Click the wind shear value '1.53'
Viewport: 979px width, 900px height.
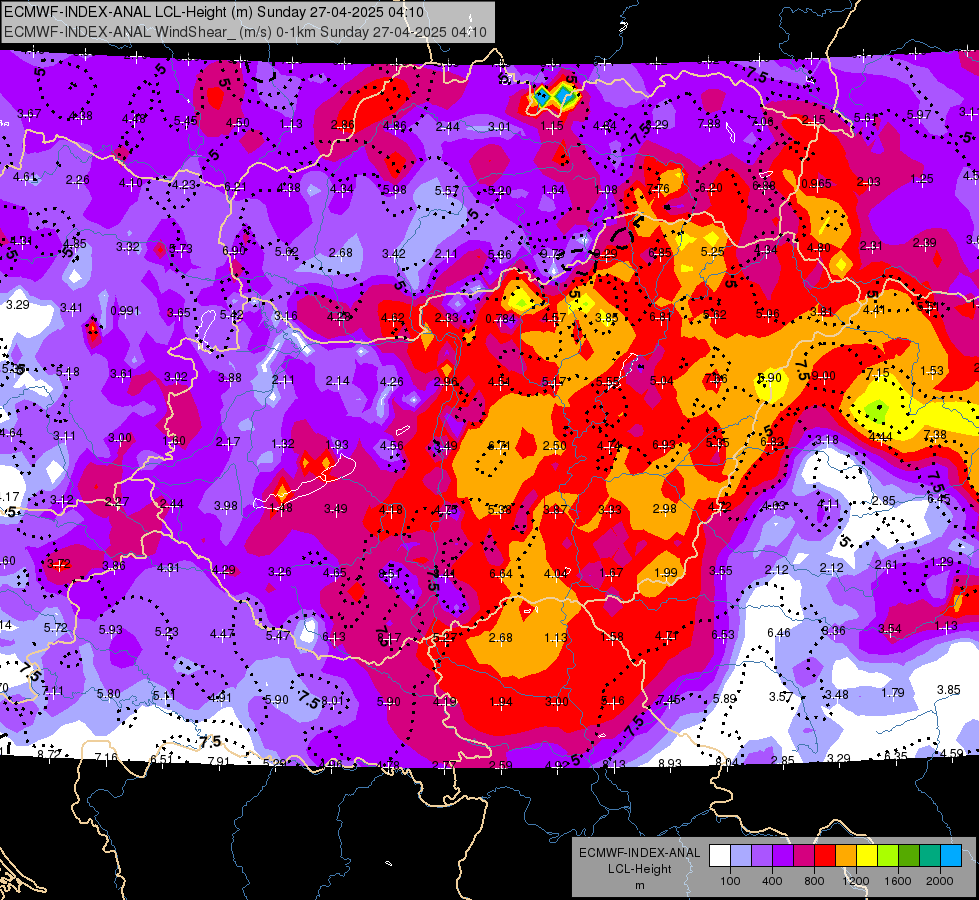tap(932, 370)
